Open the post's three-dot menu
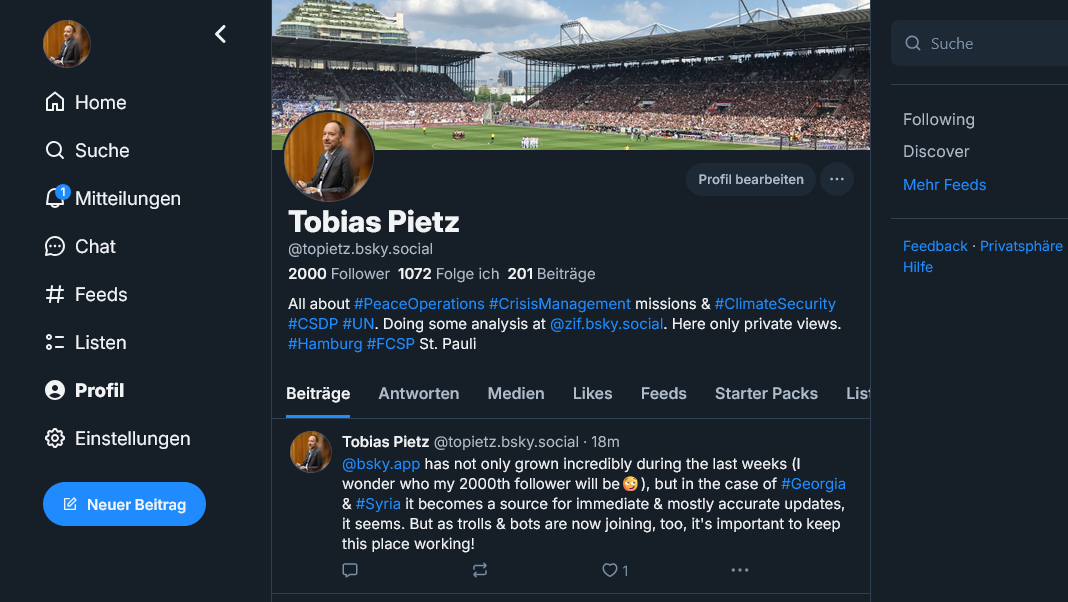1068x602 pixels. (x=740, y=570)
